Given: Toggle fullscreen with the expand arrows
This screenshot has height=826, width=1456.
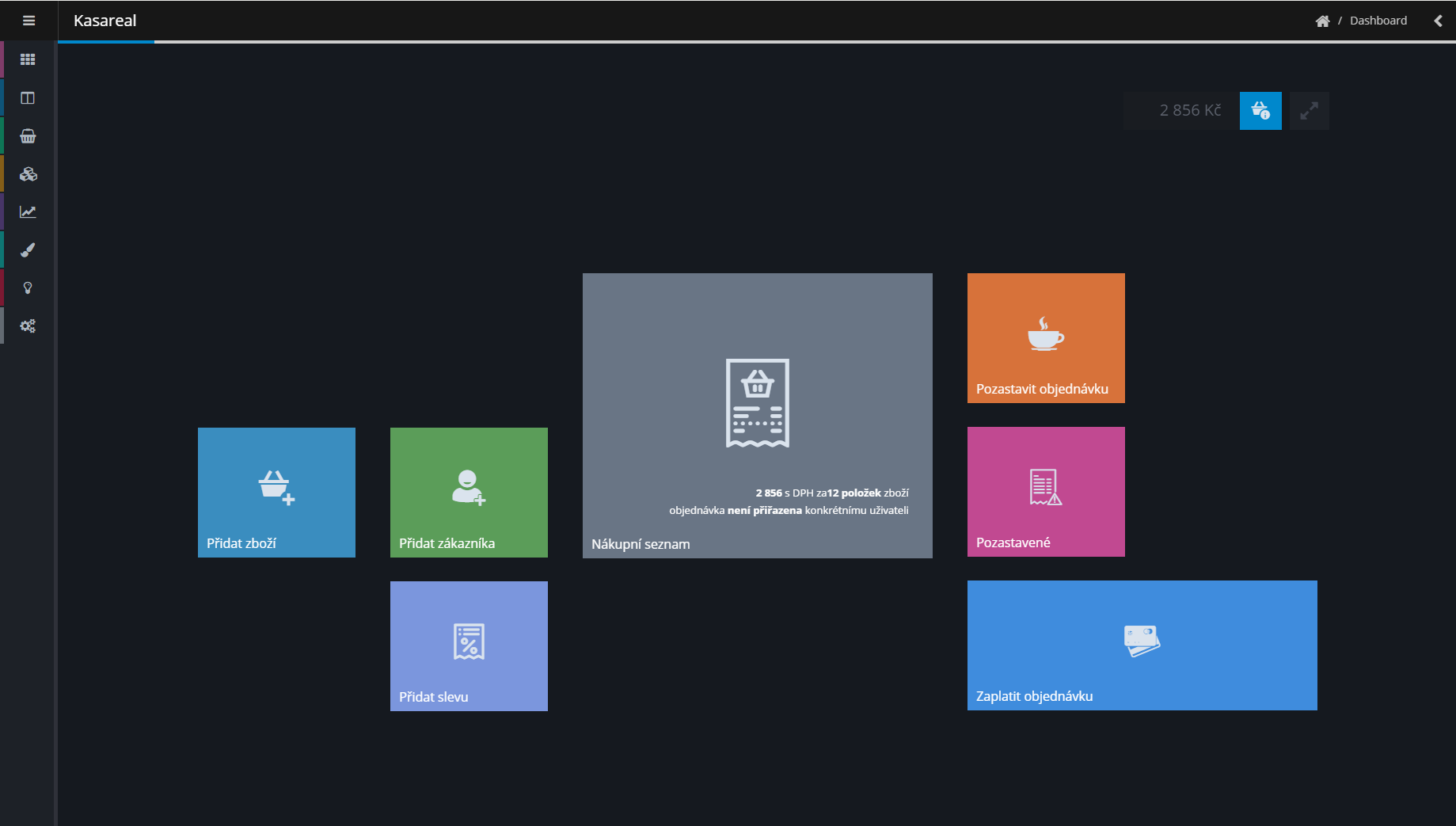Looking at the screenshot, I should pos(1309,111).
